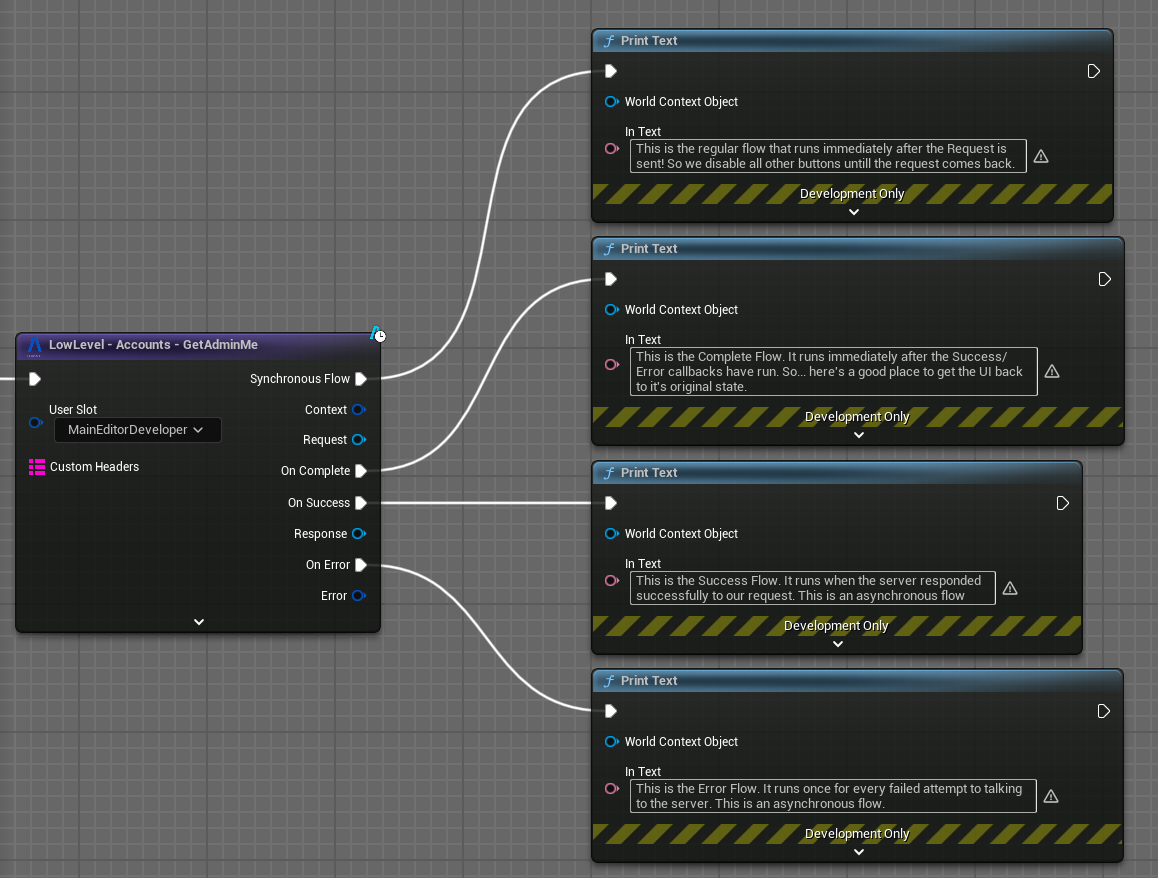Click the Synchronous Flow execution output pin
This screenshot has height=878, width=1158.
pyautogui.click(x=361, y=379)
